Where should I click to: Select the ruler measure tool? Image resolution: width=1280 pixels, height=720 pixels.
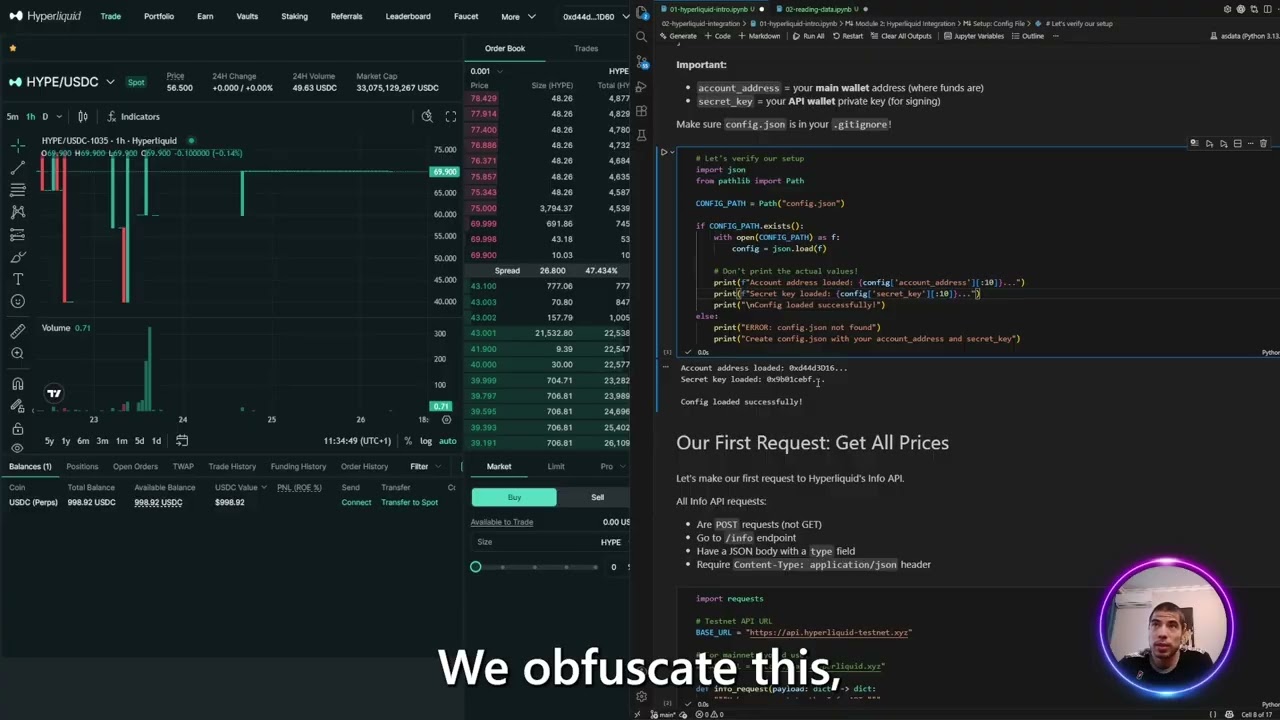[17, 331]
